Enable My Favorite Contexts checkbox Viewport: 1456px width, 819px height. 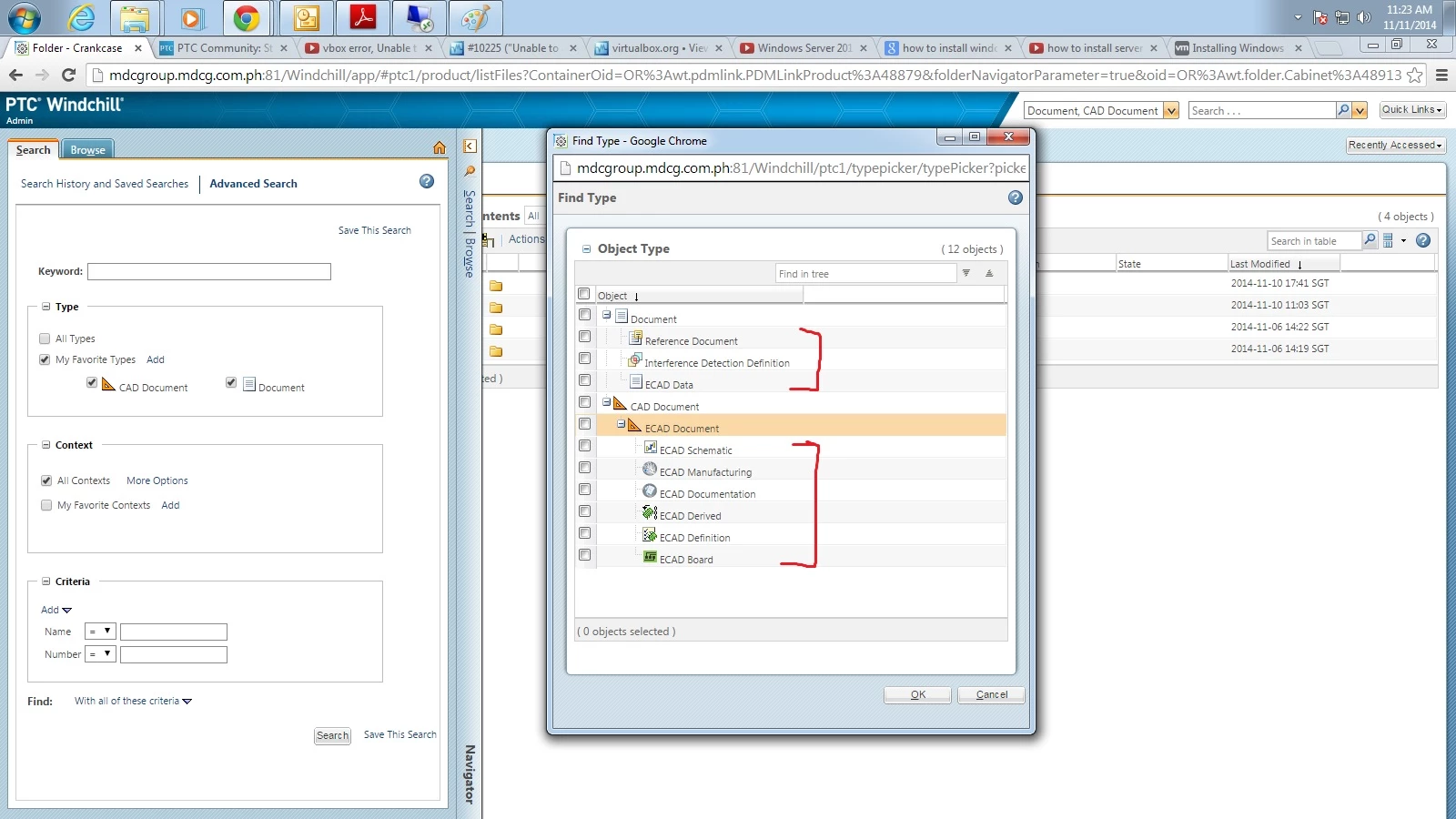[x=46, y=505]
